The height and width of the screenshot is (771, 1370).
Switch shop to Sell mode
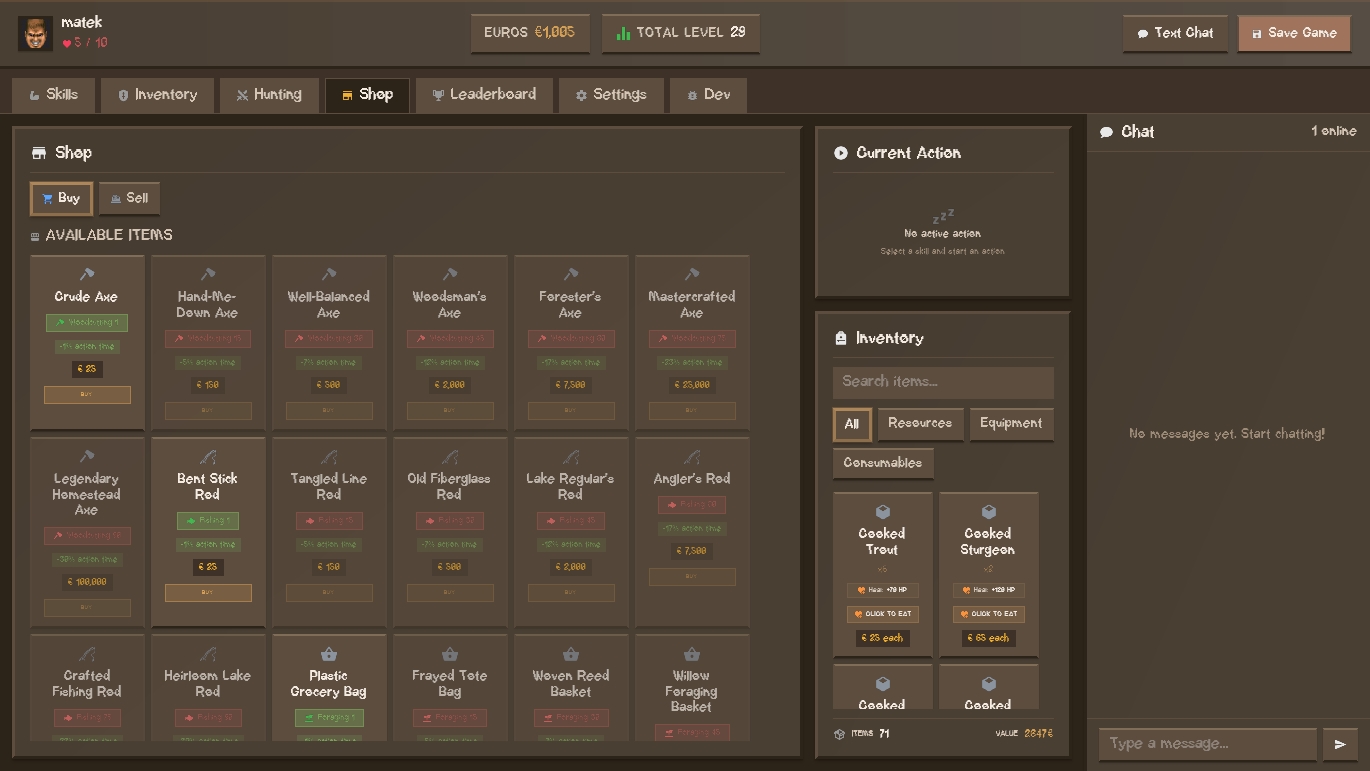129,198
